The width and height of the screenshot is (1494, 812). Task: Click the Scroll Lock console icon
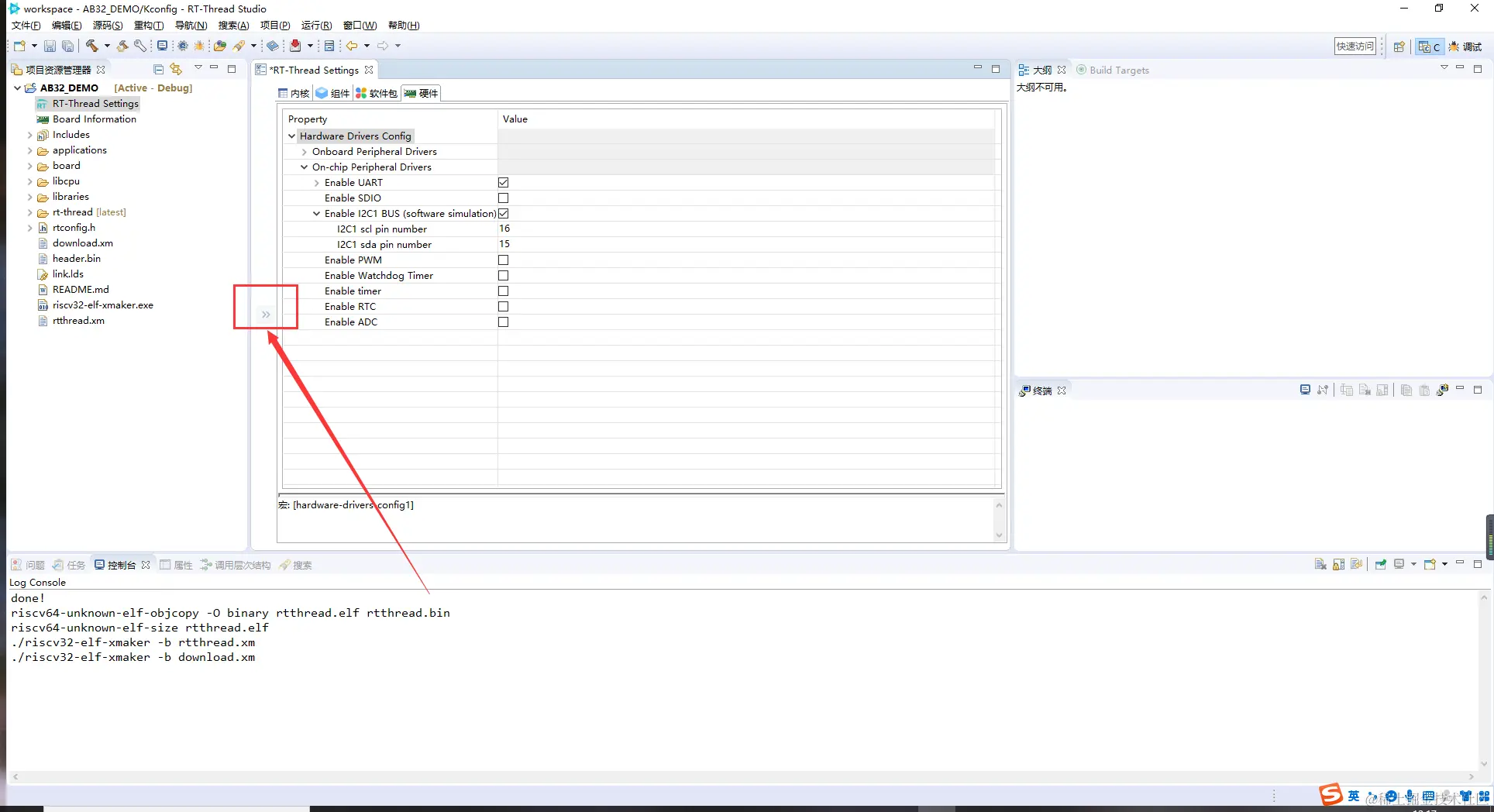[x=1338, y=564]
